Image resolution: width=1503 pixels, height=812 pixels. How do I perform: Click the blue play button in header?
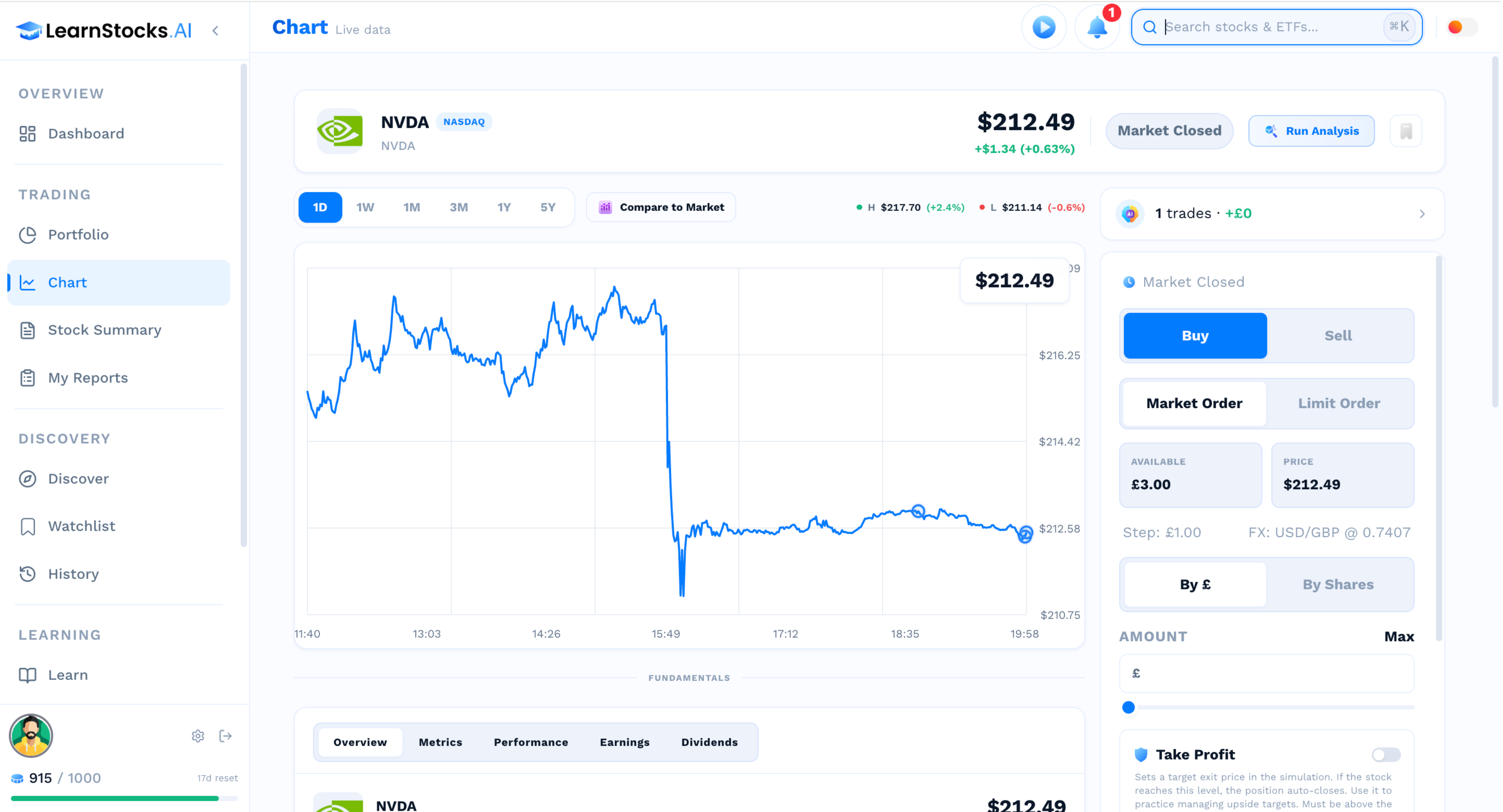point(1044,27)
